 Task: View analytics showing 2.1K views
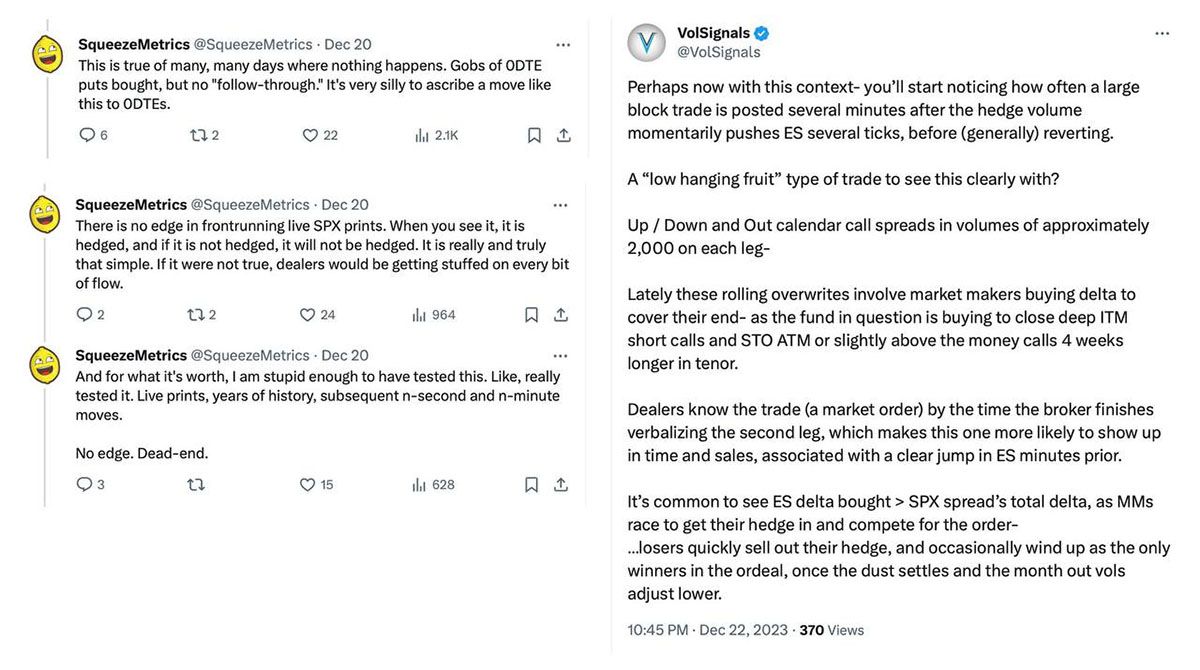[x=435, y=135]
